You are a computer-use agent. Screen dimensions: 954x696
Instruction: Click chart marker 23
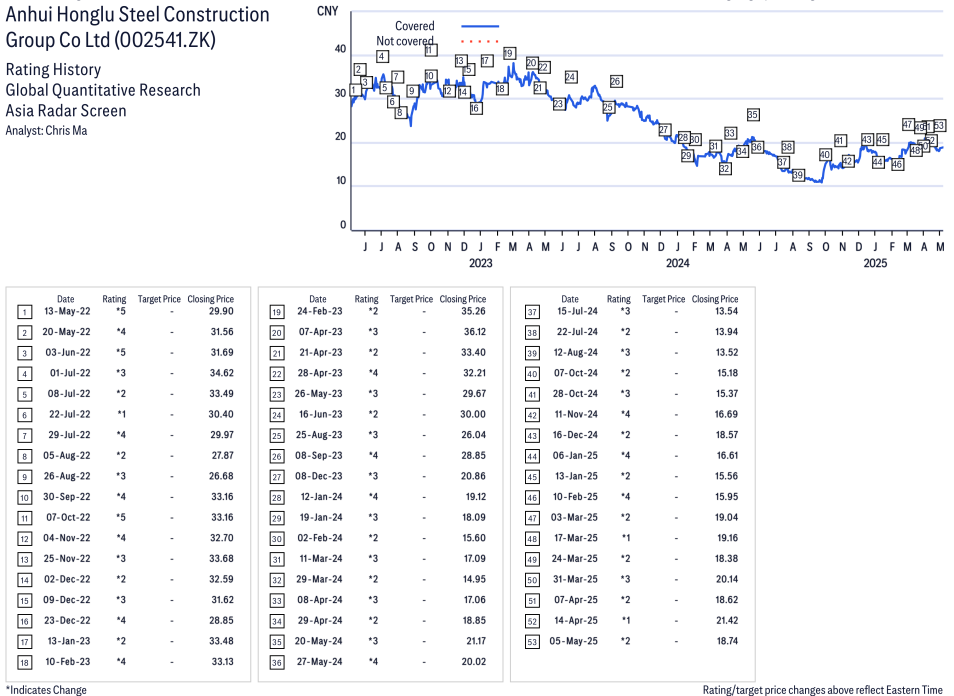pos(559,104)
